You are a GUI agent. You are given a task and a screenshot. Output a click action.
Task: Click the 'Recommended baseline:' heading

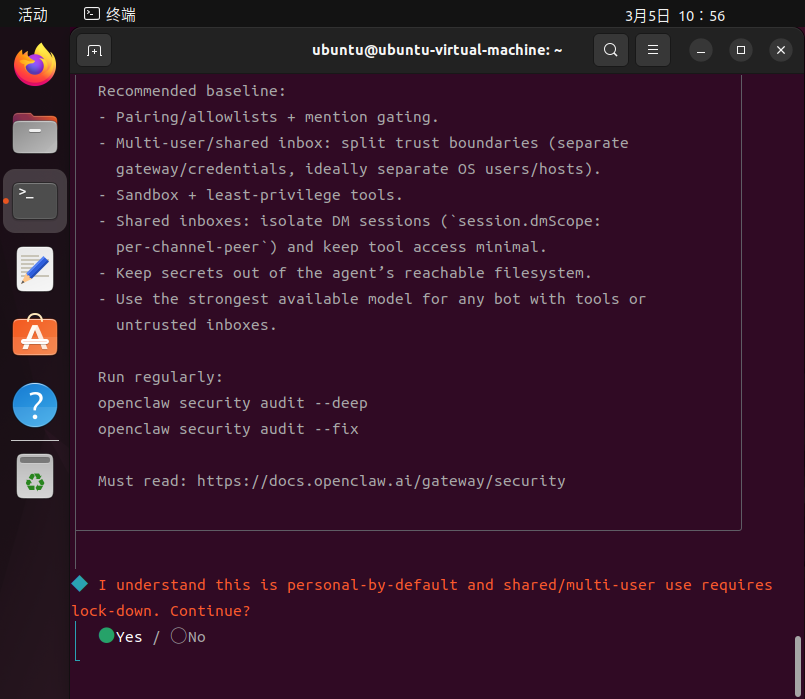pyautogui.click(x=191, y=91)
